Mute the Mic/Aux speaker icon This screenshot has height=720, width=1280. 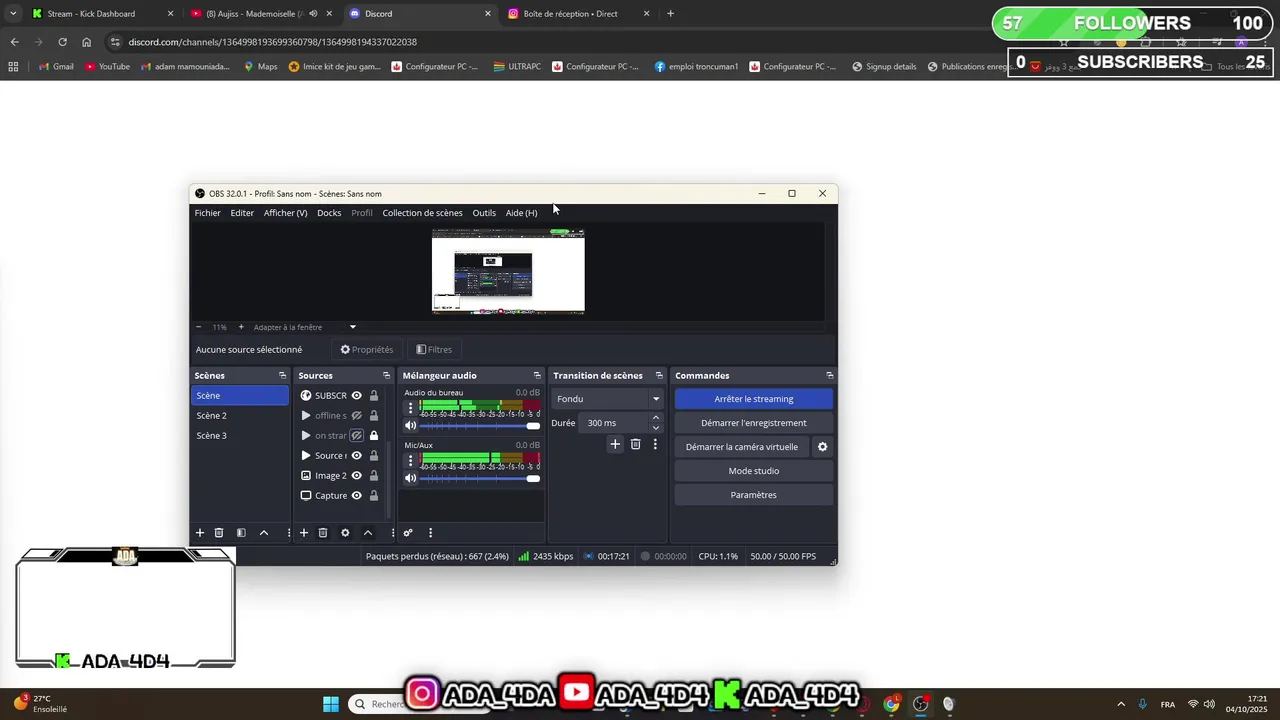(410, 479)
